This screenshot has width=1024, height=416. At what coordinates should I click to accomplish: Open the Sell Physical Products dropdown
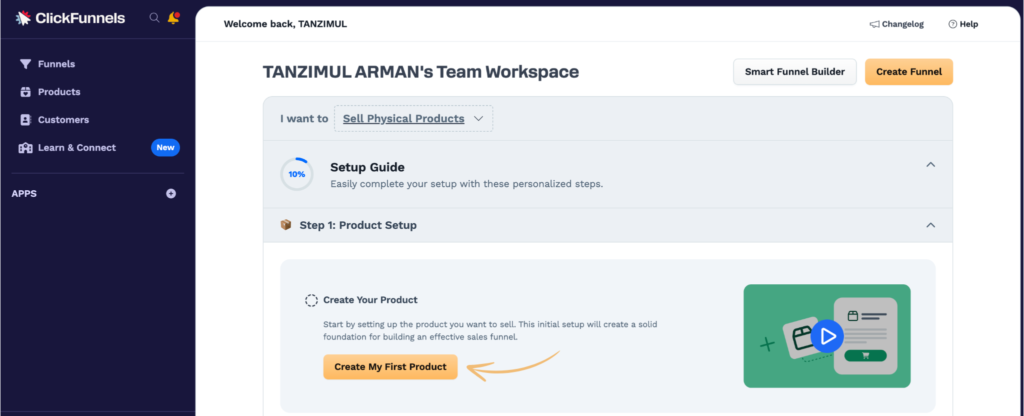413,119
